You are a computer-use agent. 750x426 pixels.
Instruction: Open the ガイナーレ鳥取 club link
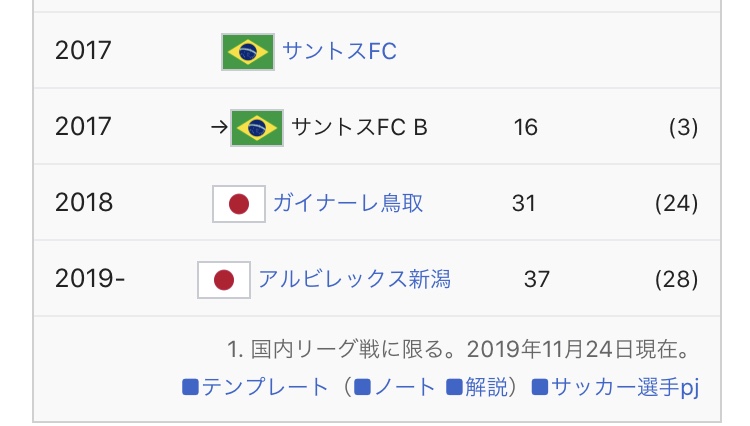click(x=347, y=204)
